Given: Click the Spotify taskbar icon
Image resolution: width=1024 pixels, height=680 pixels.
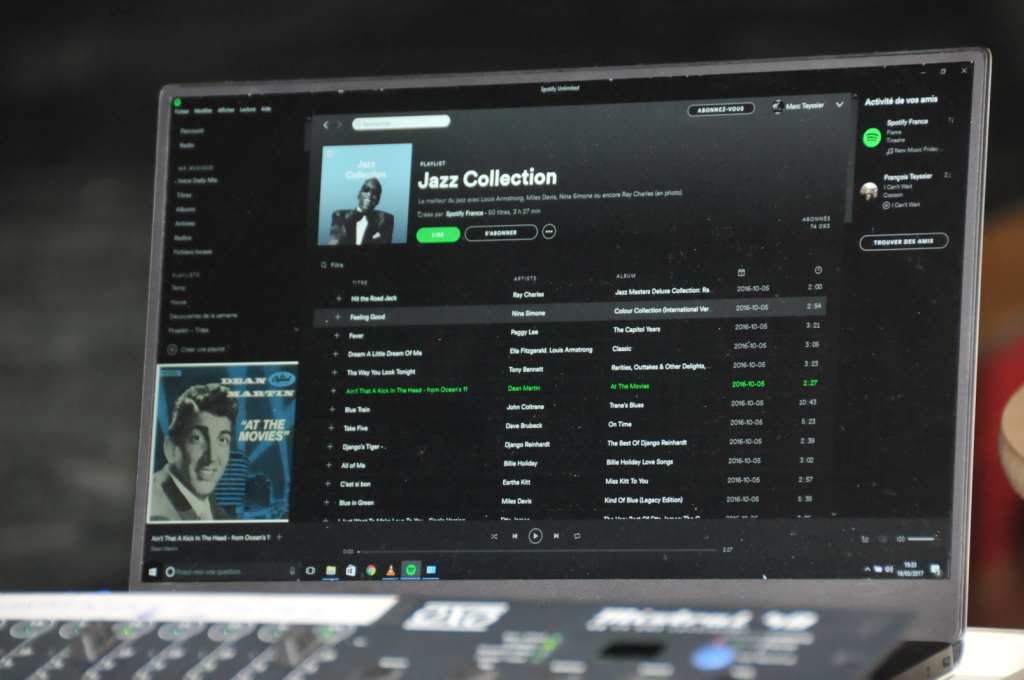Looking at the screenshot, I should point(411,570).
